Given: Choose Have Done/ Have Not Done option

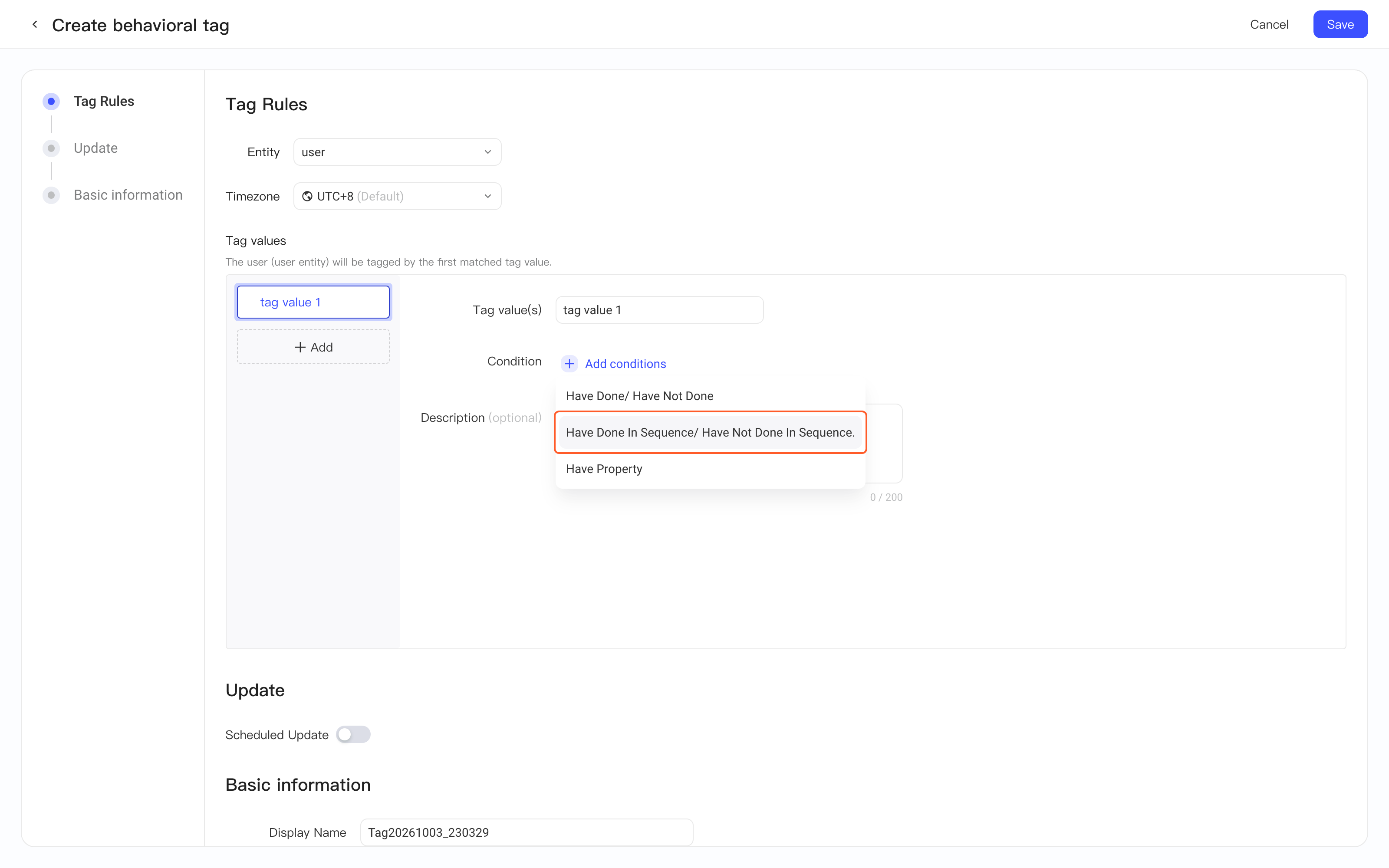Looking at the screenshot, I should point(710,396).
